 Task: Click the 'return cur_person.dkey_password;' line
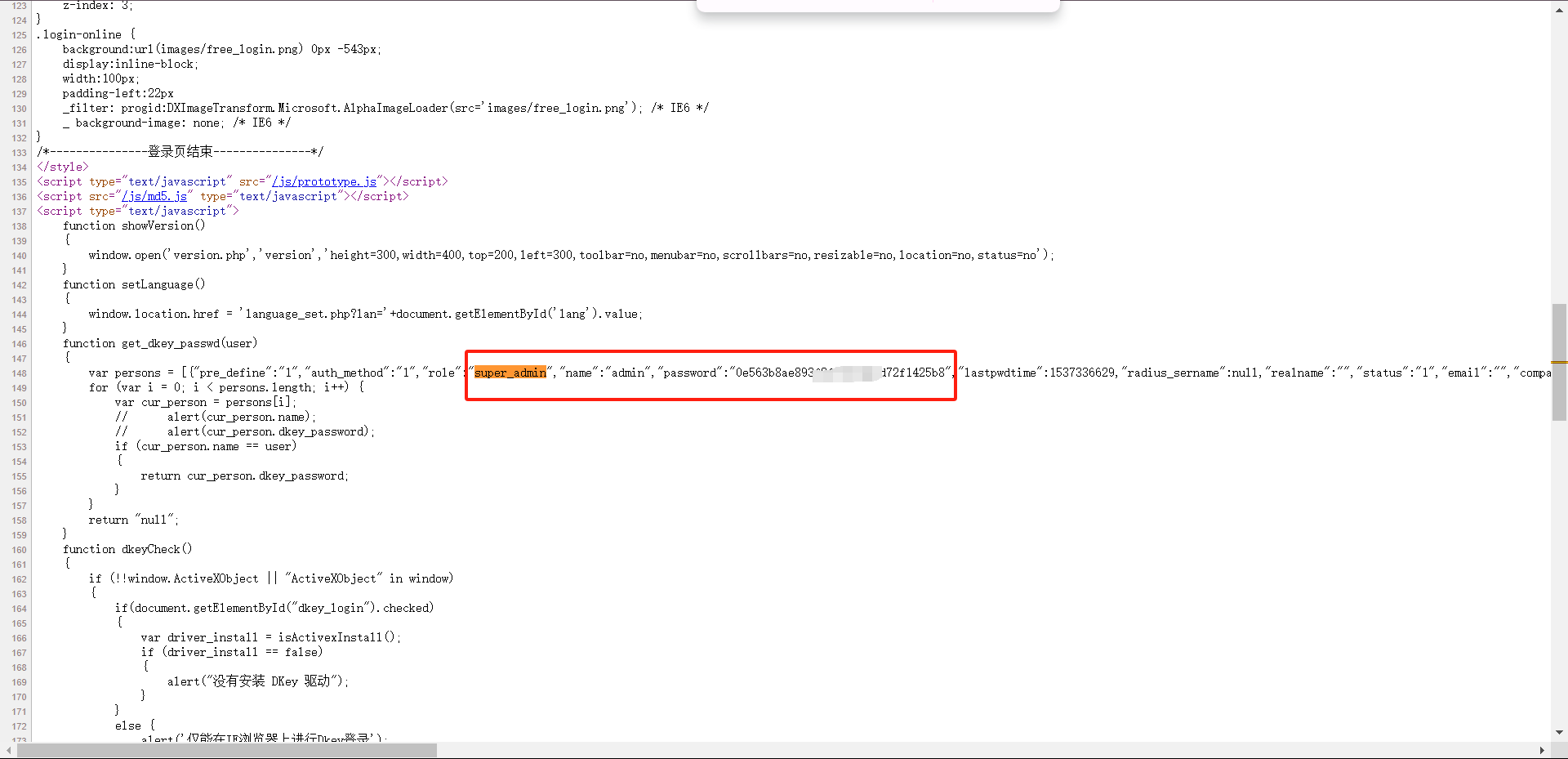click(x=245, y=475)
